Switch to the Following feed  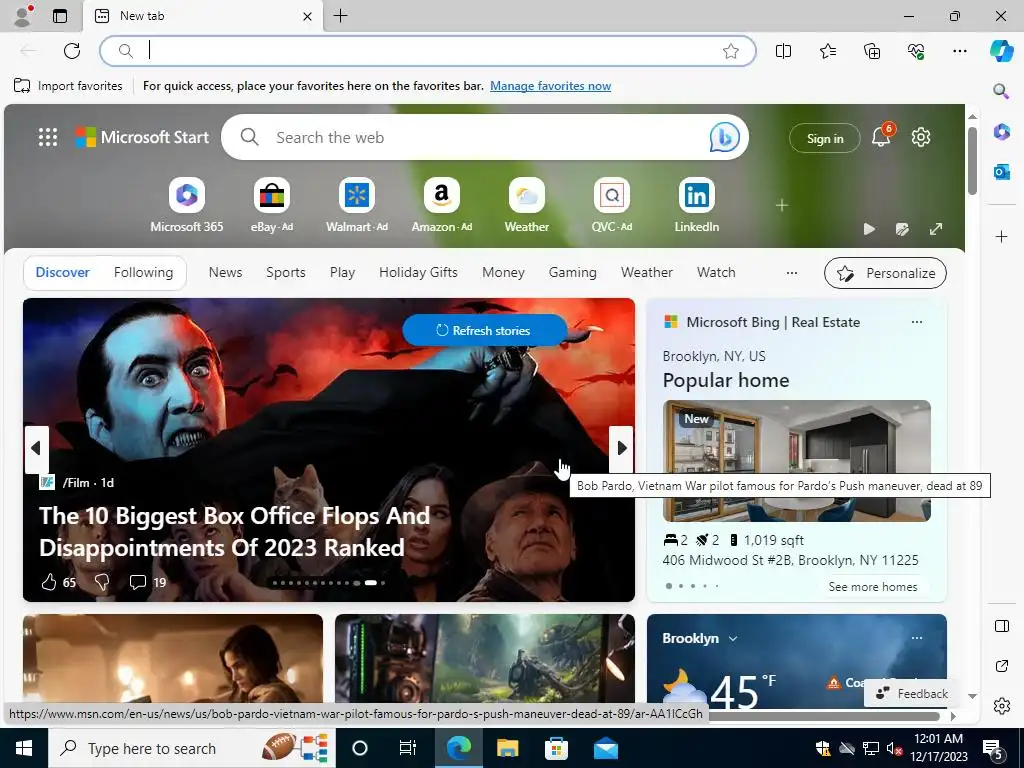point(143,272)
